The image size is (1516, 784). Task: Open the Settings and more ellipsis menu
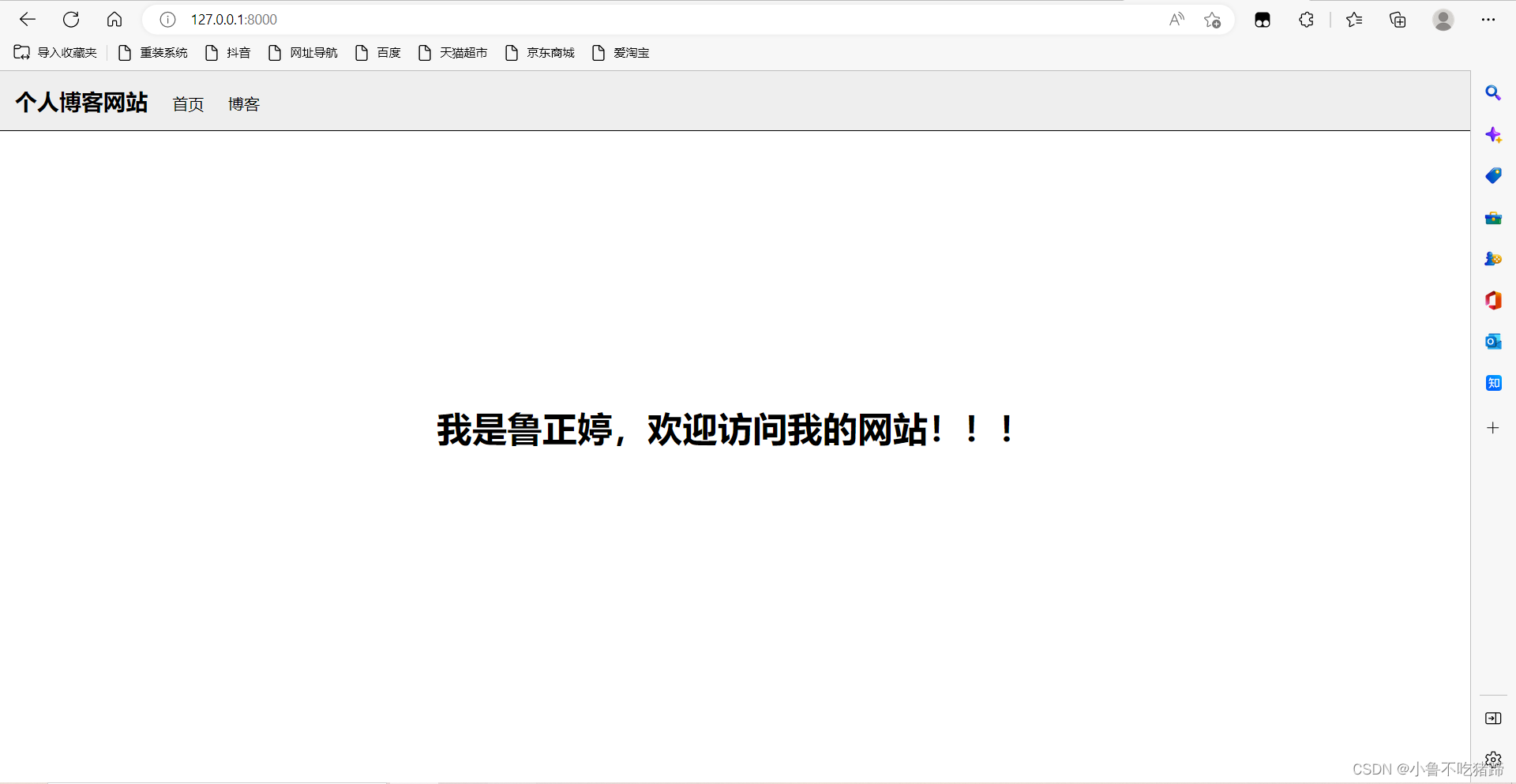coord(1488,20)
